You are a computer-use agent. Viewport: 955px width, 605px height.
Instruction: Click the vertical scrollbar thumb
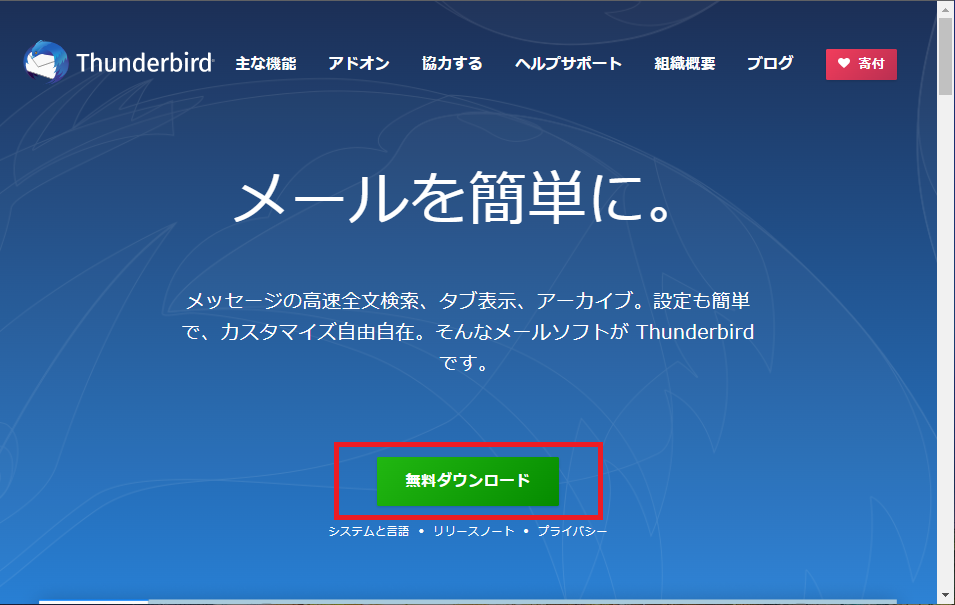click(945, 55)
